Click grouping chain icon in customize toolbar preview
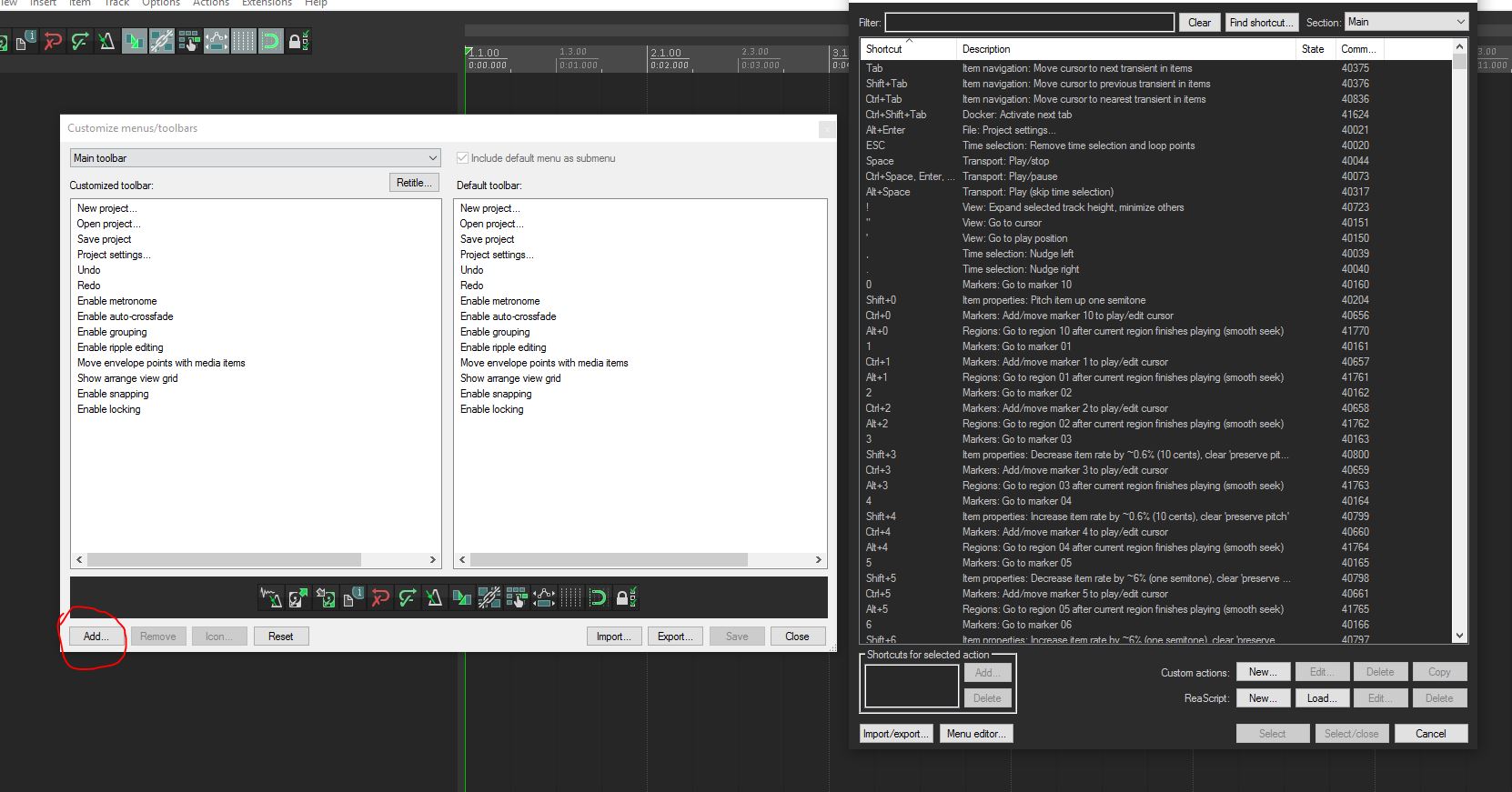Screen dimensions: 1512x792 click(x=489, y=597)
